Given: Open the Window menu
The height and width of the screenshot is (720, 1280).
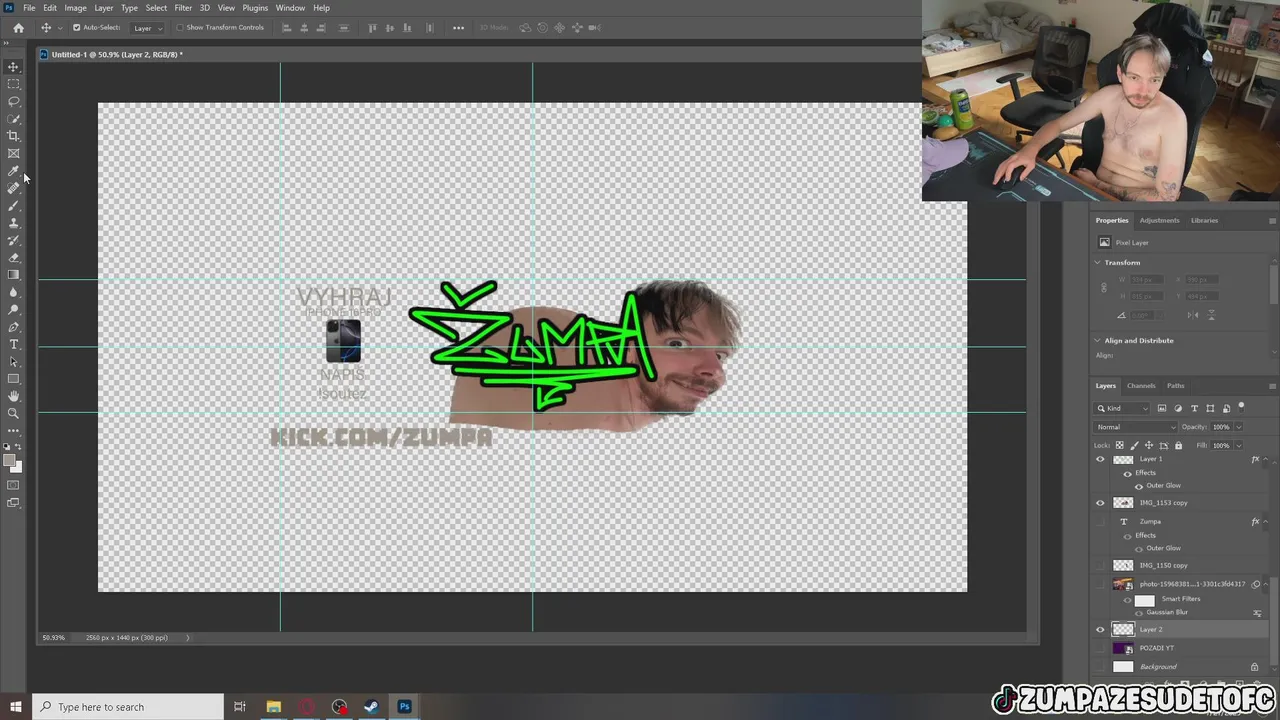Looking at the screenshot, I should [290, 8].
